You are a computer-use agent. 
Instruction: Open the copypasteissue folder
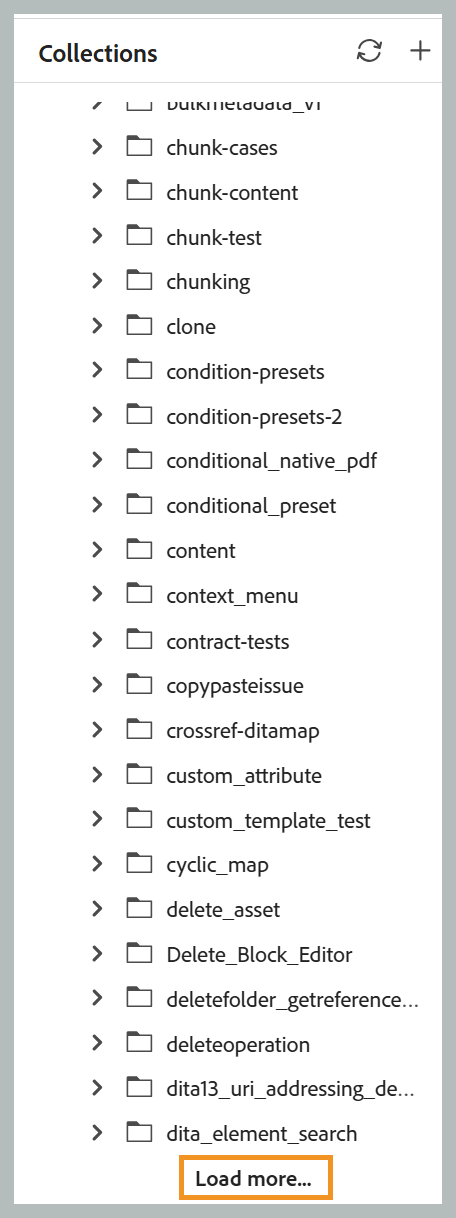(x=235, y=685)
